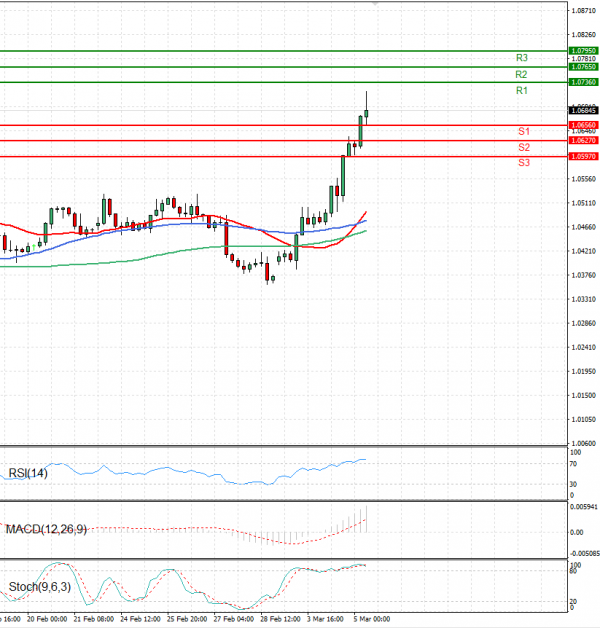Select the 1.06560 red price tag
The width and height of the screenshot is (600, 628).
(x=583, y=125)
